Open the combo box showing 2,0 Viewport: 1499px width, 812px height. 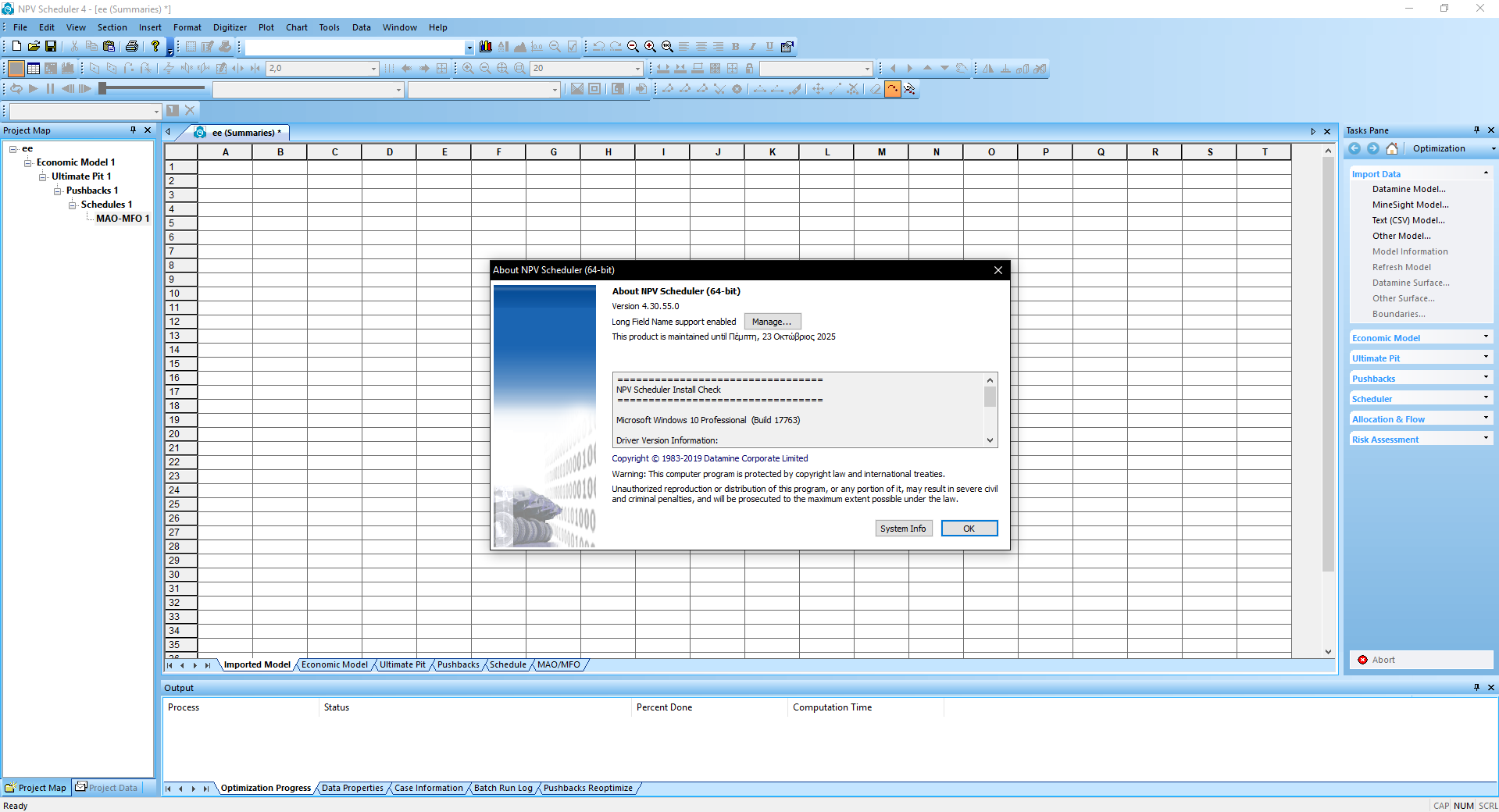[x=323, y=69]
